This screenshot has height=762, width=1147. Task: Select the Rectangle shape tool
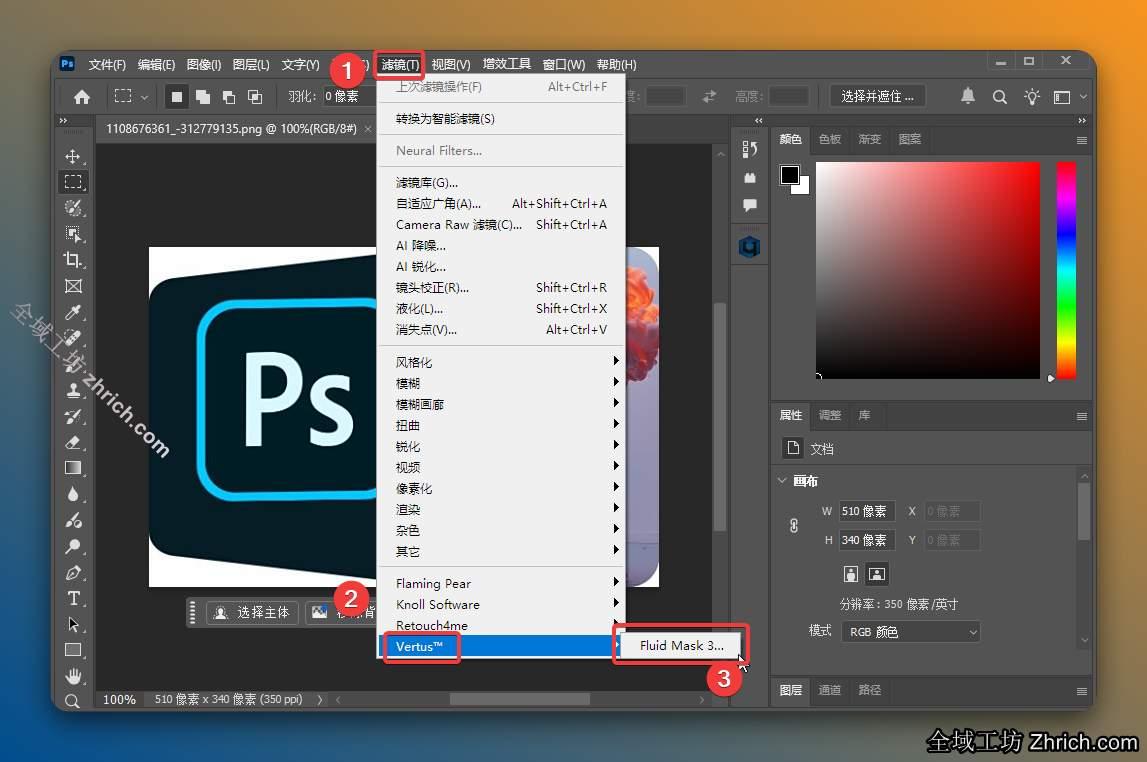pyautogui.click(x=72, y=650)
